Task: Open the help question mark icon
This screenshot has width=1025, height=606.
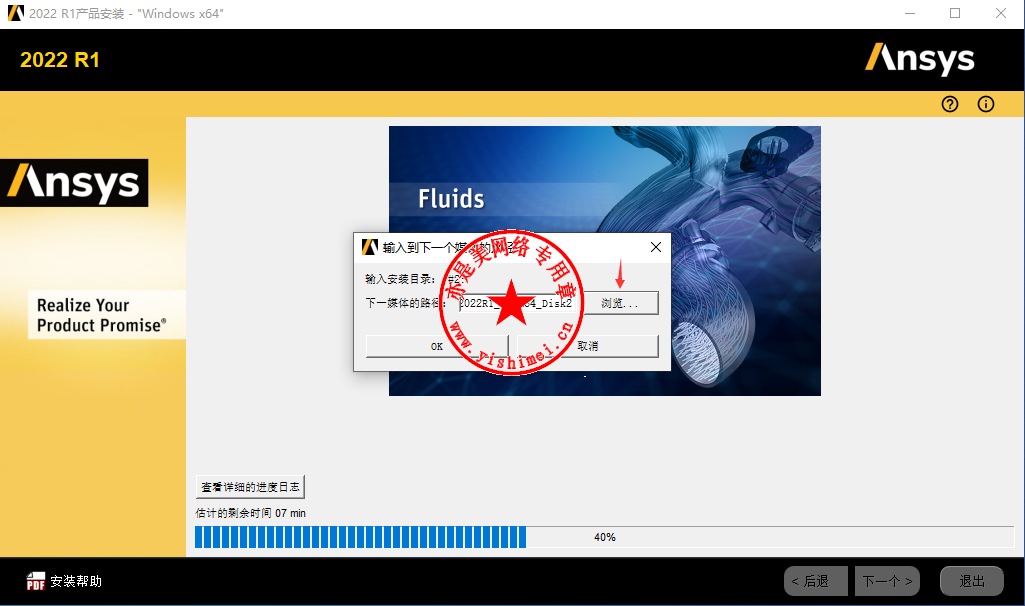Action: point(950,104)
